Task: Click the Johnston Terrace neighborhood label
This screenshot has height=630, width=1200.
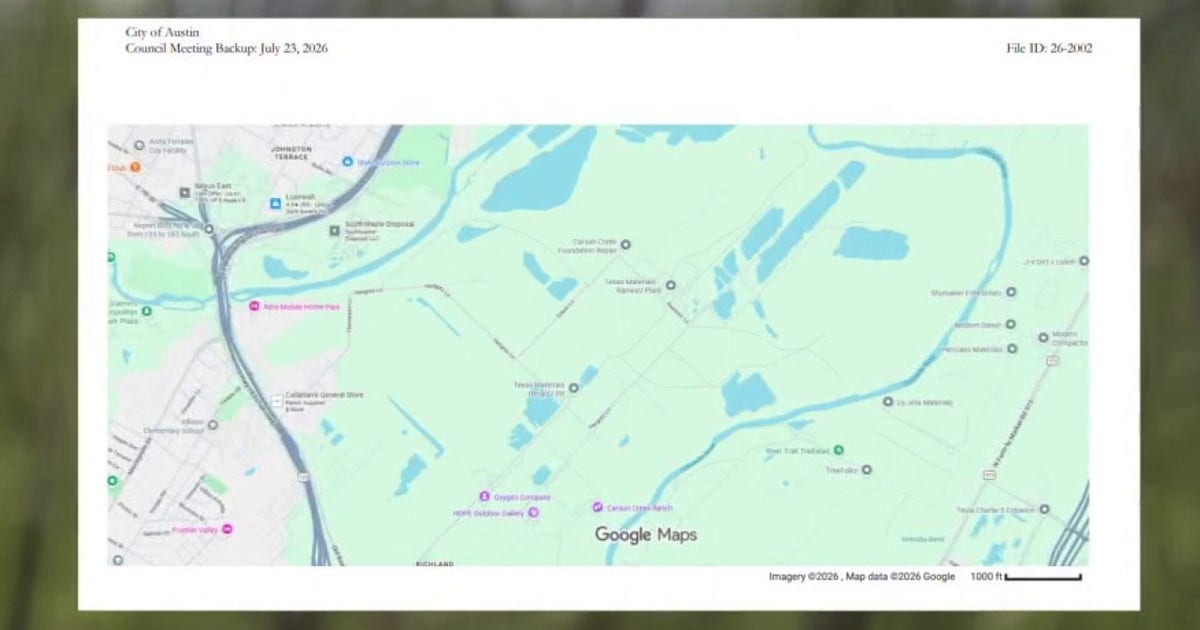Action: 291,151
